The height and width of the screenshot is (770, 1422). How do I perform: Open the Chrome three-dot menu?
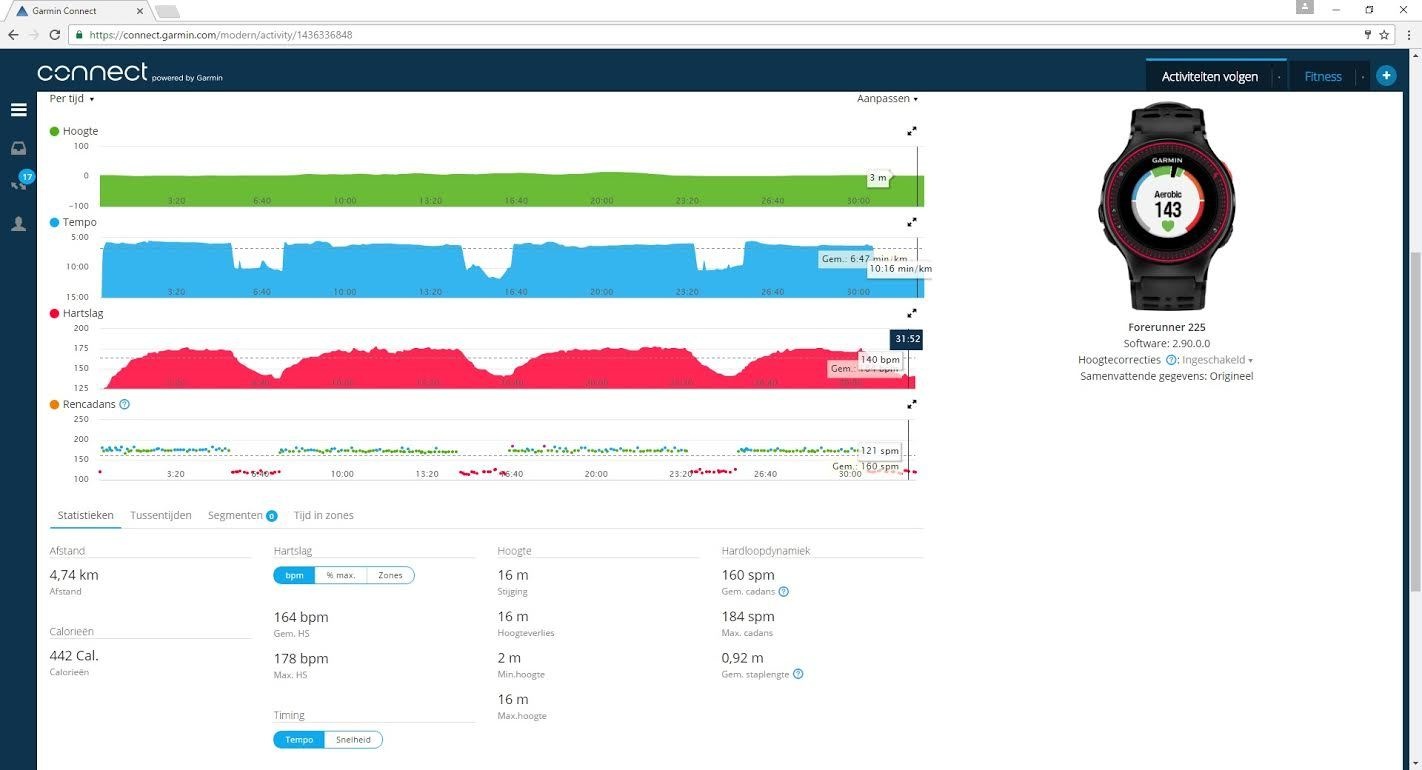click(1408, 34)
